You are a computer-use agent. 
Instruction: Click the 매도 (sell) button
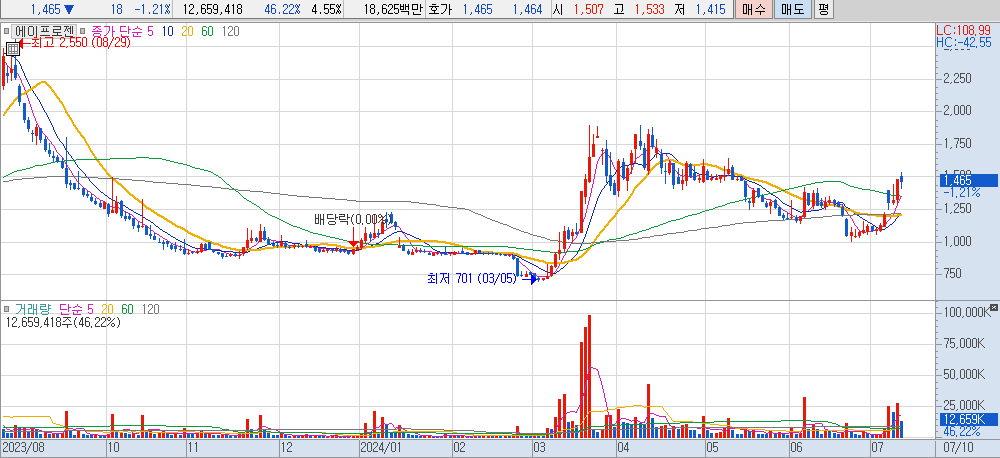coord(793,9)
